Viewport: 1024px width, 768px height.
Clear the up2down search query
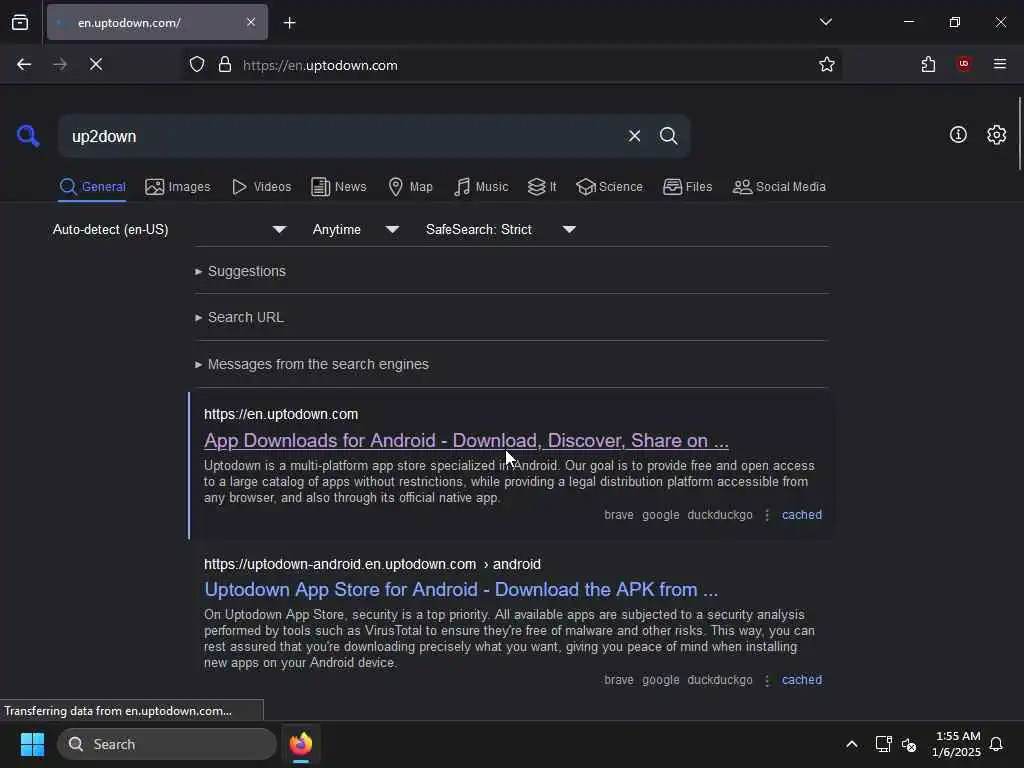coord(634,136)
